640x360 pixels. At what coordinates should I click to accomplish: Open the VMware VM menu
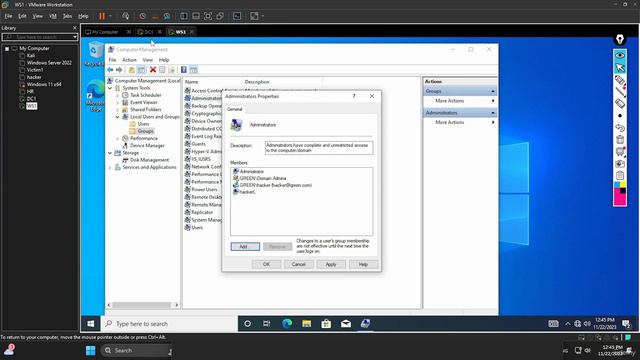(x=53, y=16)
